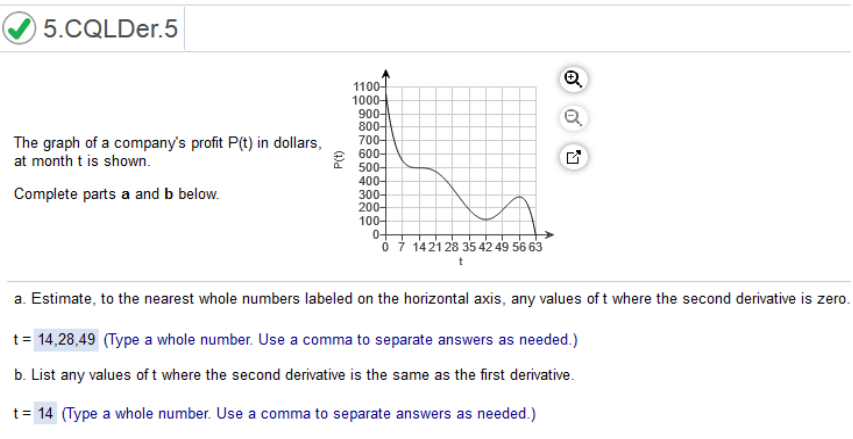Image resolution: width=853 pixels, height=439 pixels.
Task: Click the curve peak near t=56
Action: [520, 197]
